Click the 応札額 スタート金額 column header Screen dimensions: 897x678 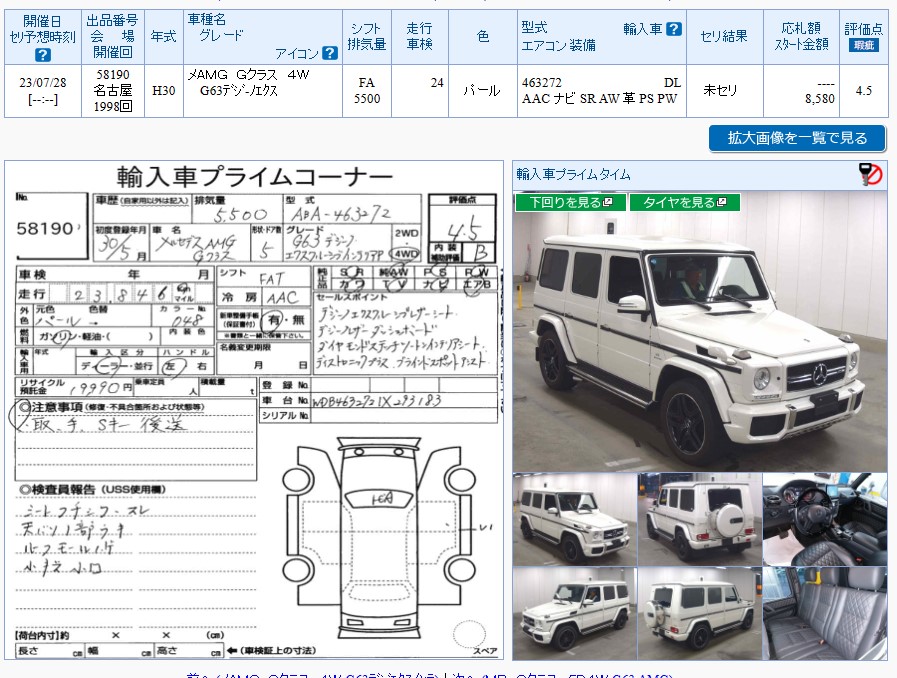(x=801, y=37)
